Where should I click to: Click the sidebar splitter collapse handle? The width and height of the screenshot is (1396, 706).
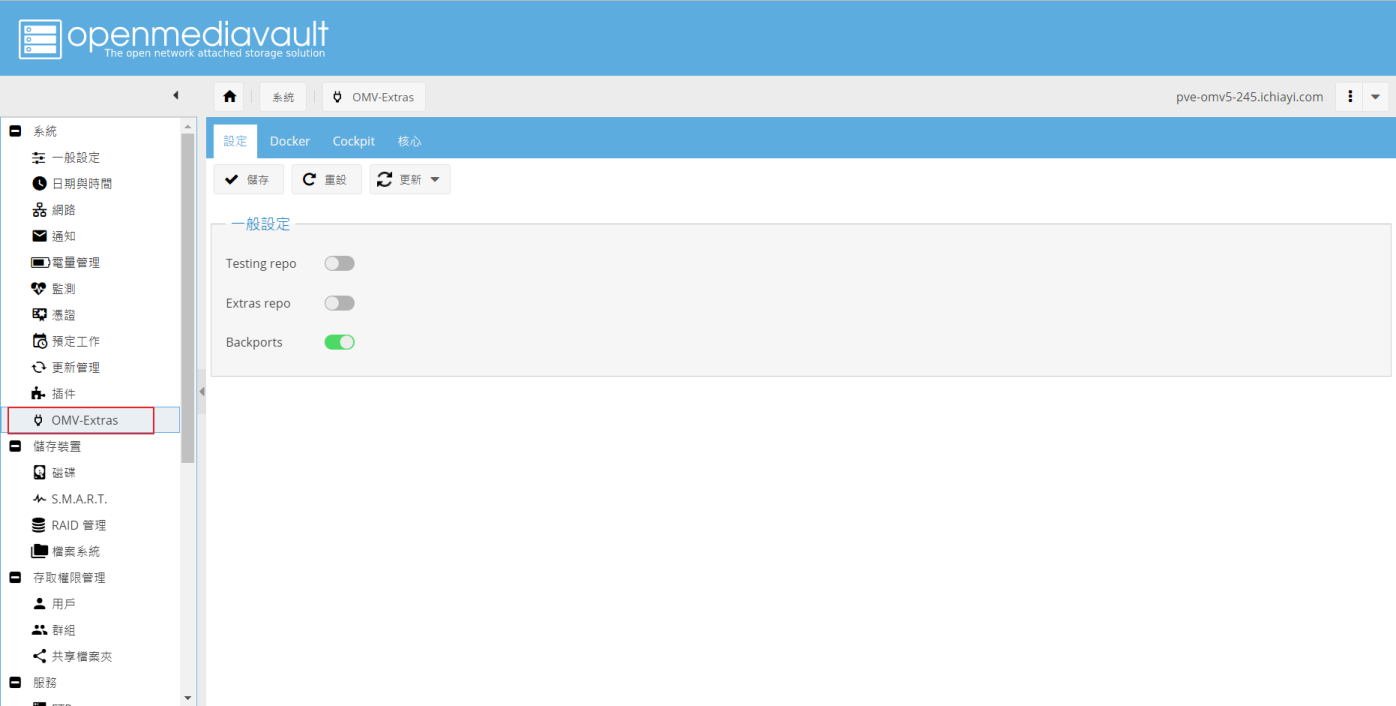point(201,392)
